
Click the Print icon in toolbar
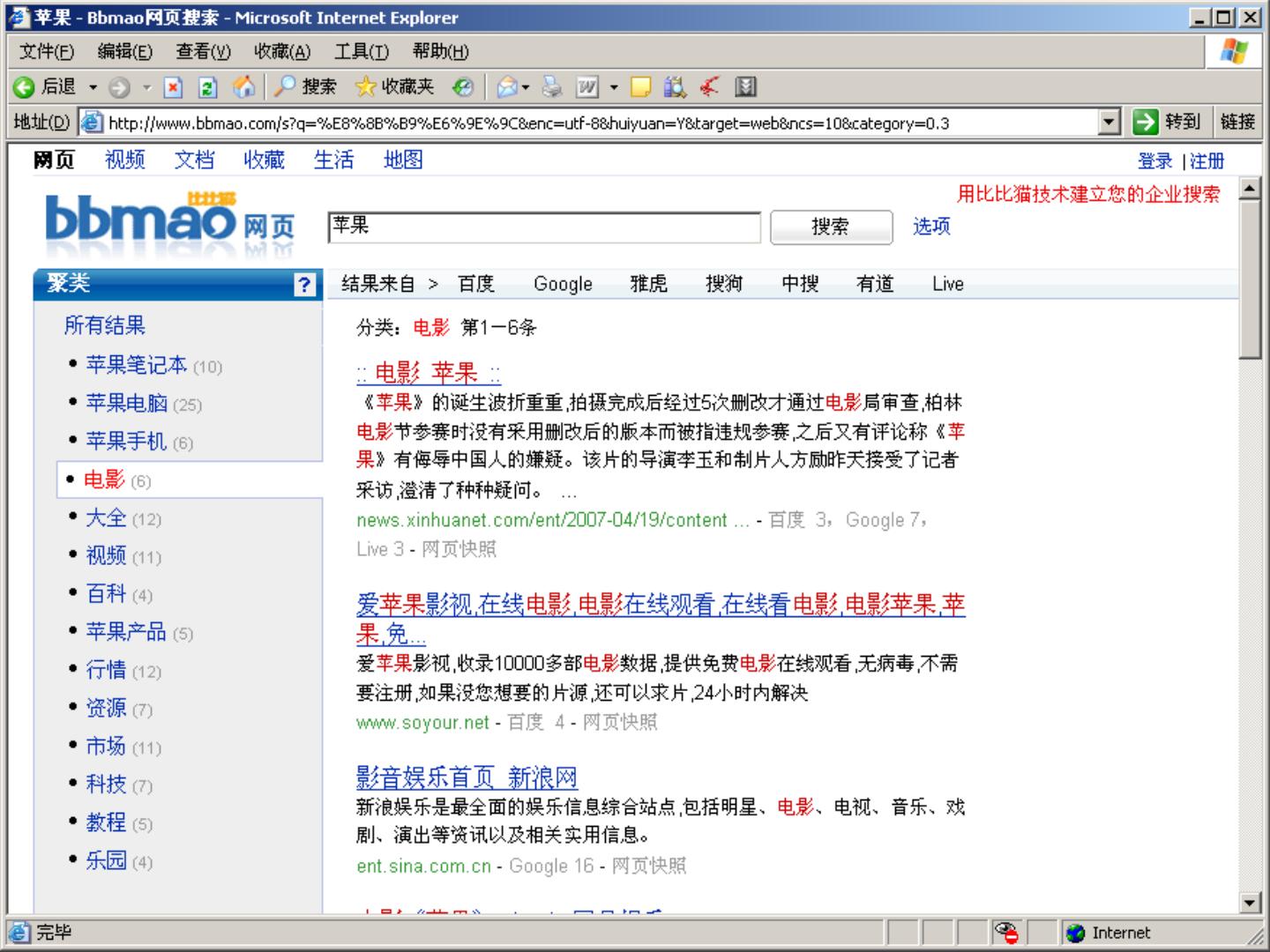pos(552,86)
